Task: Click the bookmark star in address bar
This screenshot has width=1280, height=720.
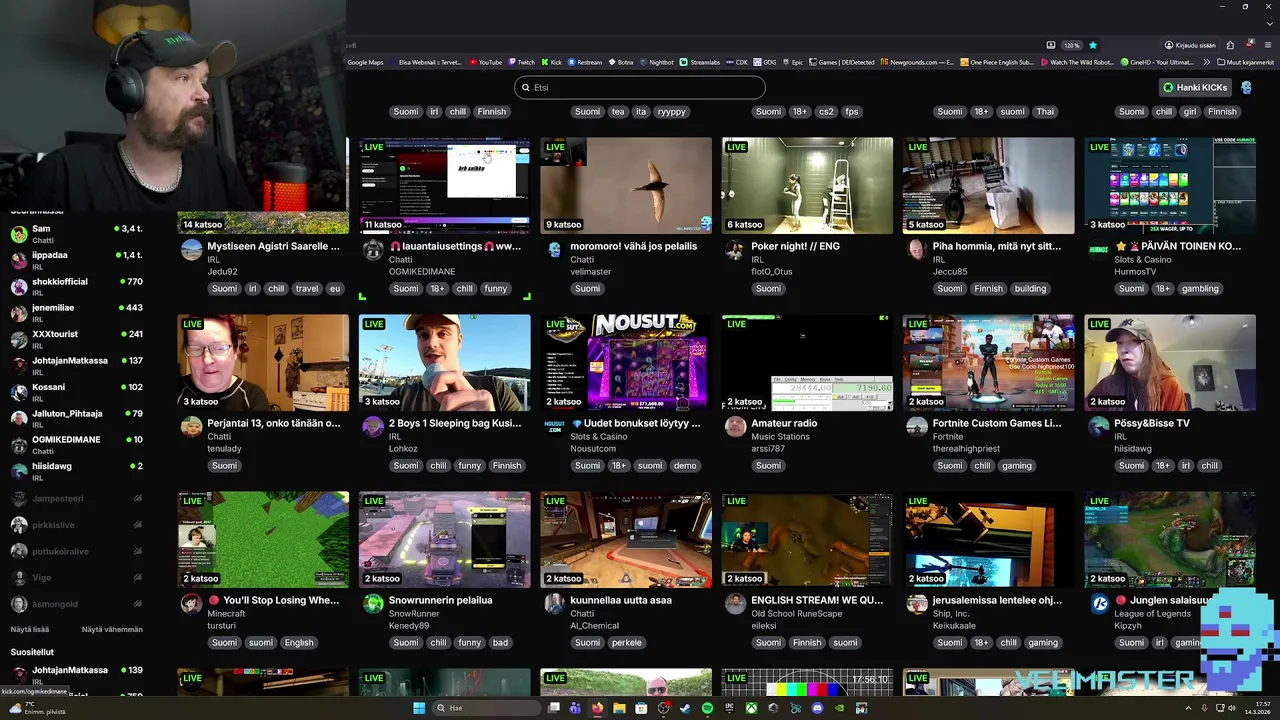Action: click(1092, 45)
